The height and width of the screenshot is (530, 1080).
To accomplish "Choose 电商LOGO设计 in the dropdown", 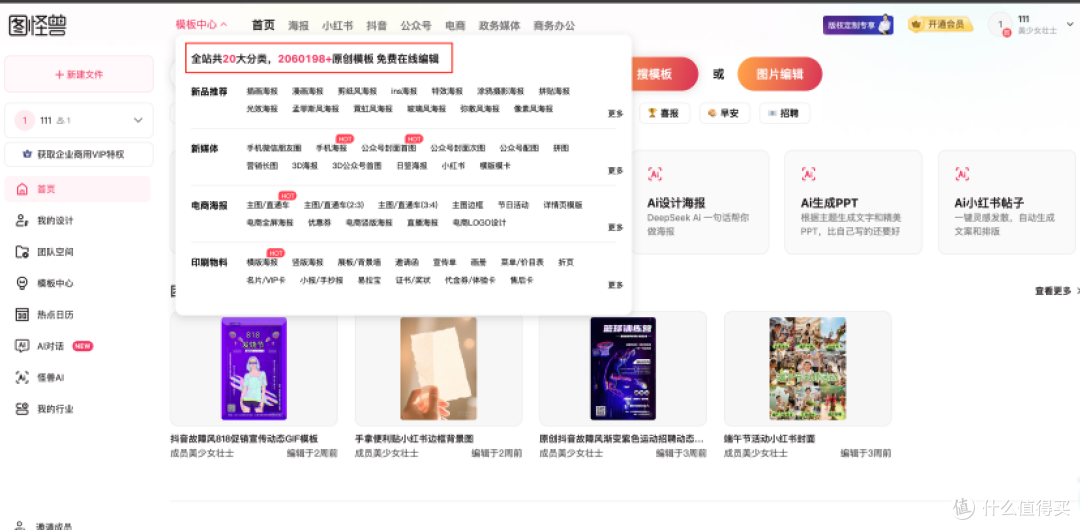I will click(479, 223).
